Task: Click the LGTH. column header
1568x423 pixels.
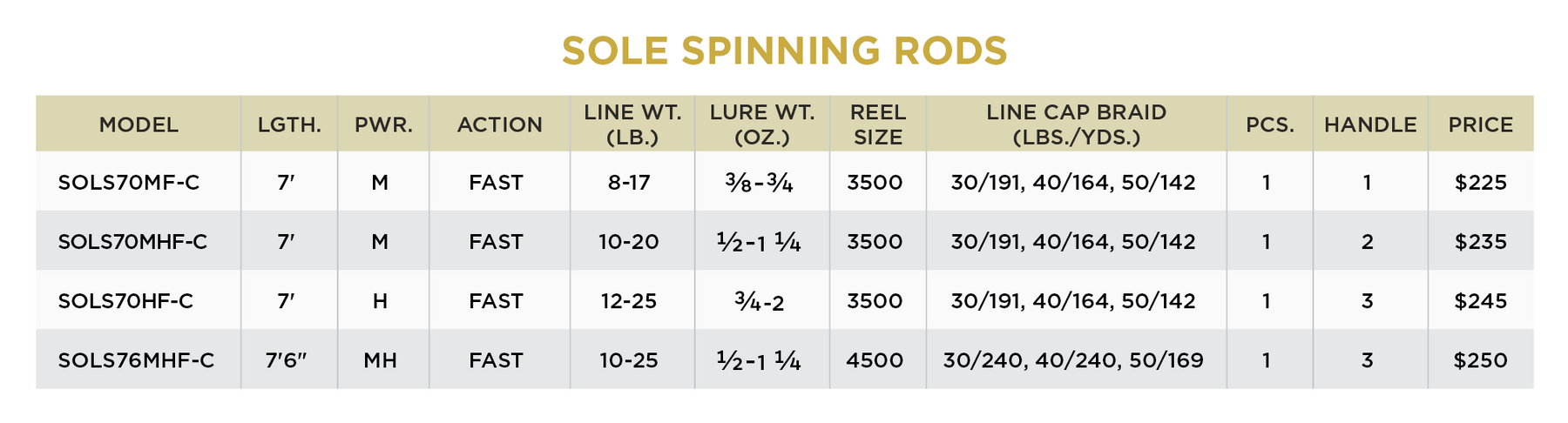Action: pyautogui.click(x=289, y=124)
